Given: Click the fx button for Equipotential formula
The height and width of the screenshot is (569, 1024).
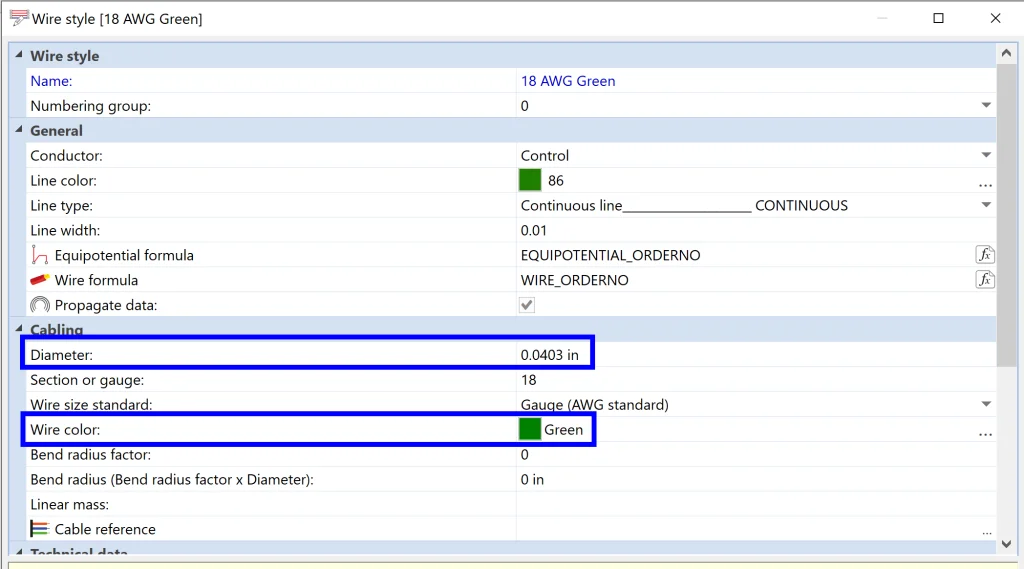Looking at the screenshot, I should point(985,255).
